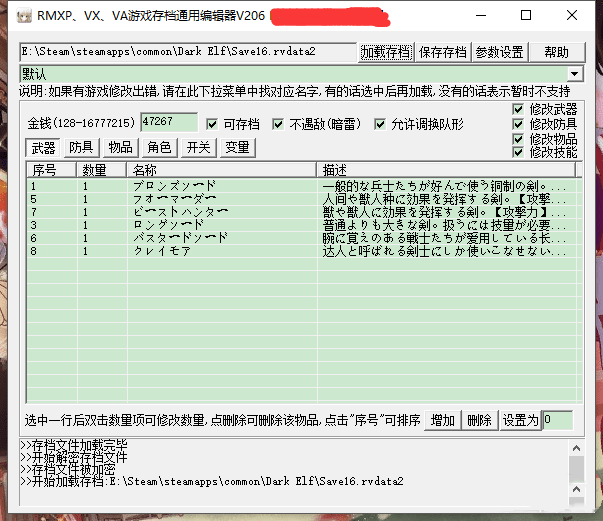Uncheck the 修改武器 checkbox

pos(518,109)
